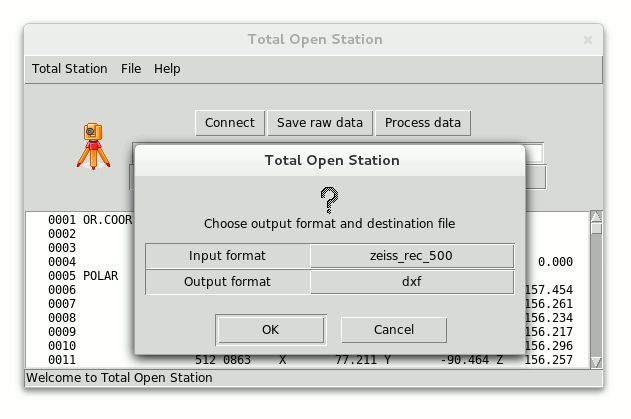Click data line number 0006

point(62,290)
